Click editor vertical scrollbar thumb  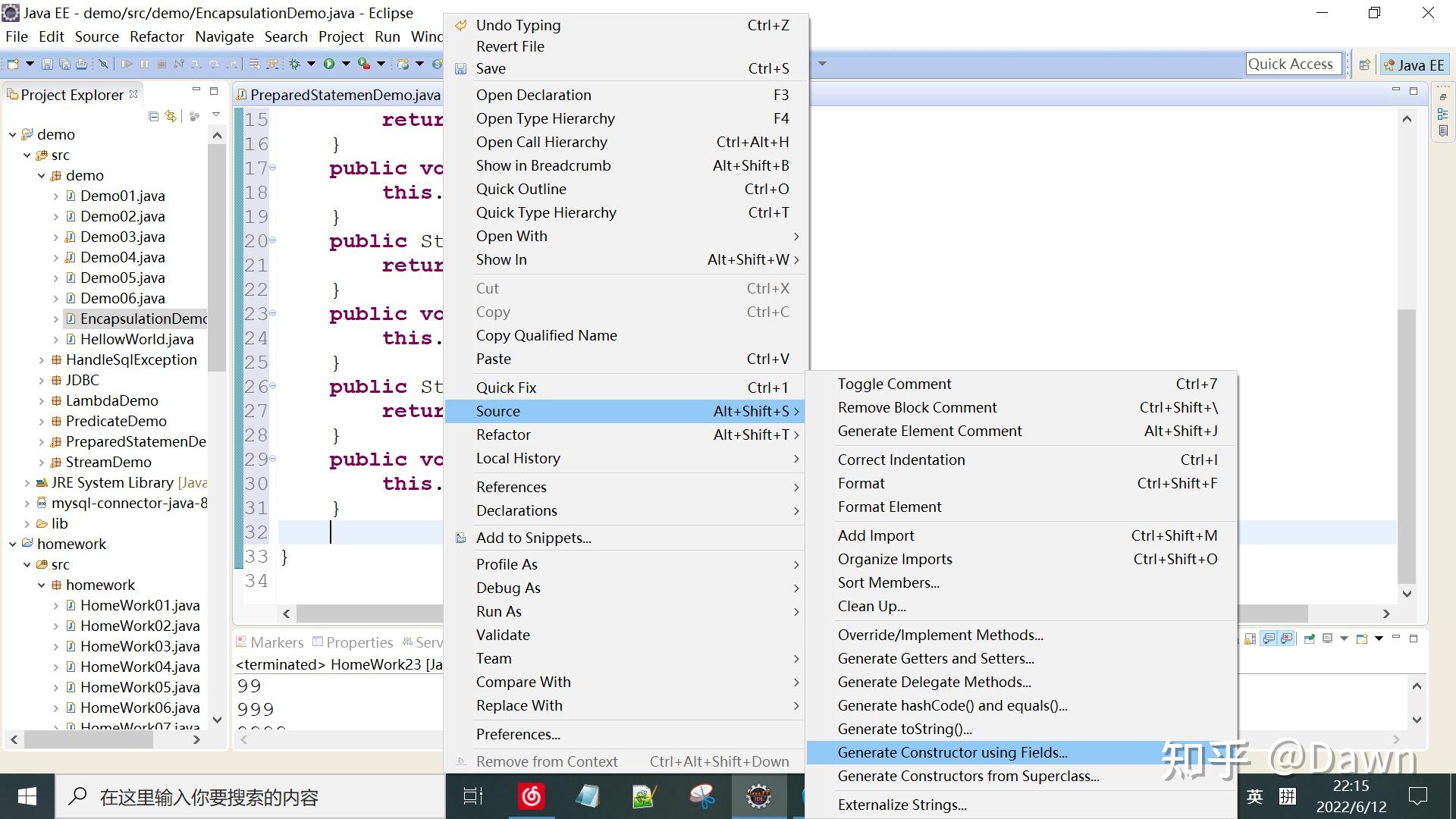[x=1407, y=446]
